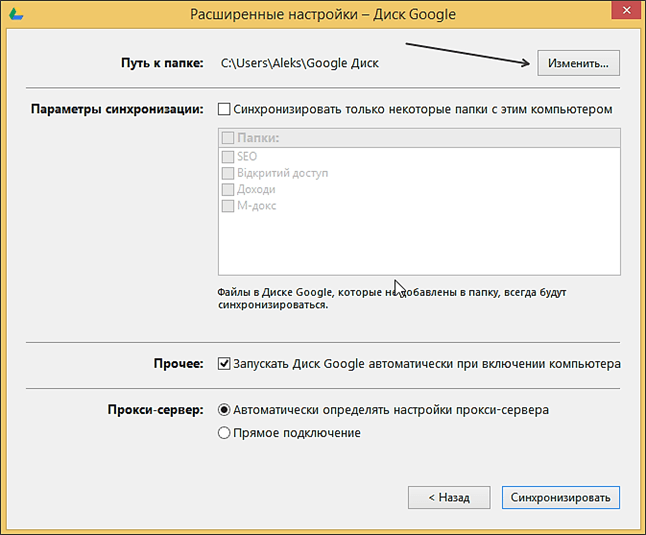This screenshot has height=535, width=646.
Task: Click empty area of the folders list
Action: point(420,245)
